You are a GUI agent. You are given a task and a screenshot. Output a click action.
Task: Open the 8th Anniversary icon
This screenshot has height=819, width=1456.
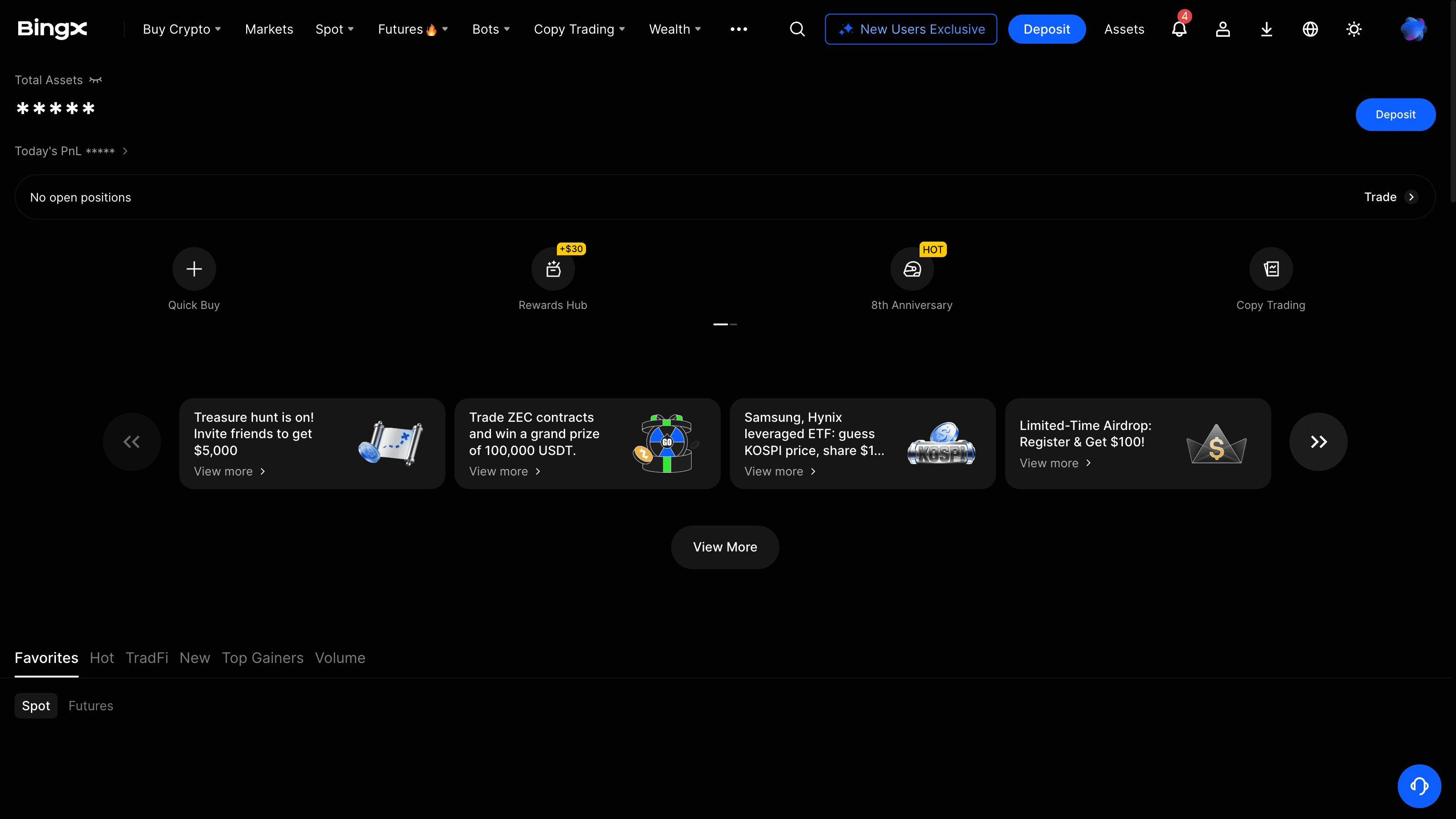[x=912, y=269]
